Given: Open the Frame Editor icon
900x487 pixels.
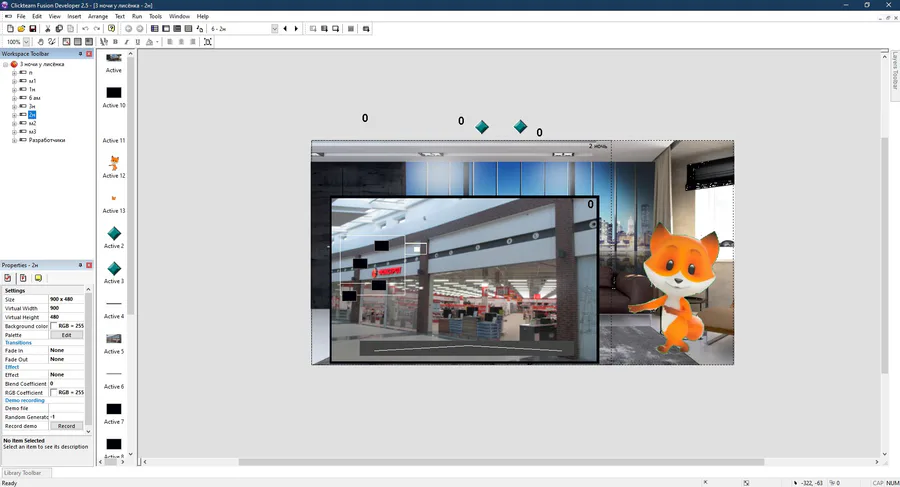Looking at the screenshot, I should pos(166,29).
